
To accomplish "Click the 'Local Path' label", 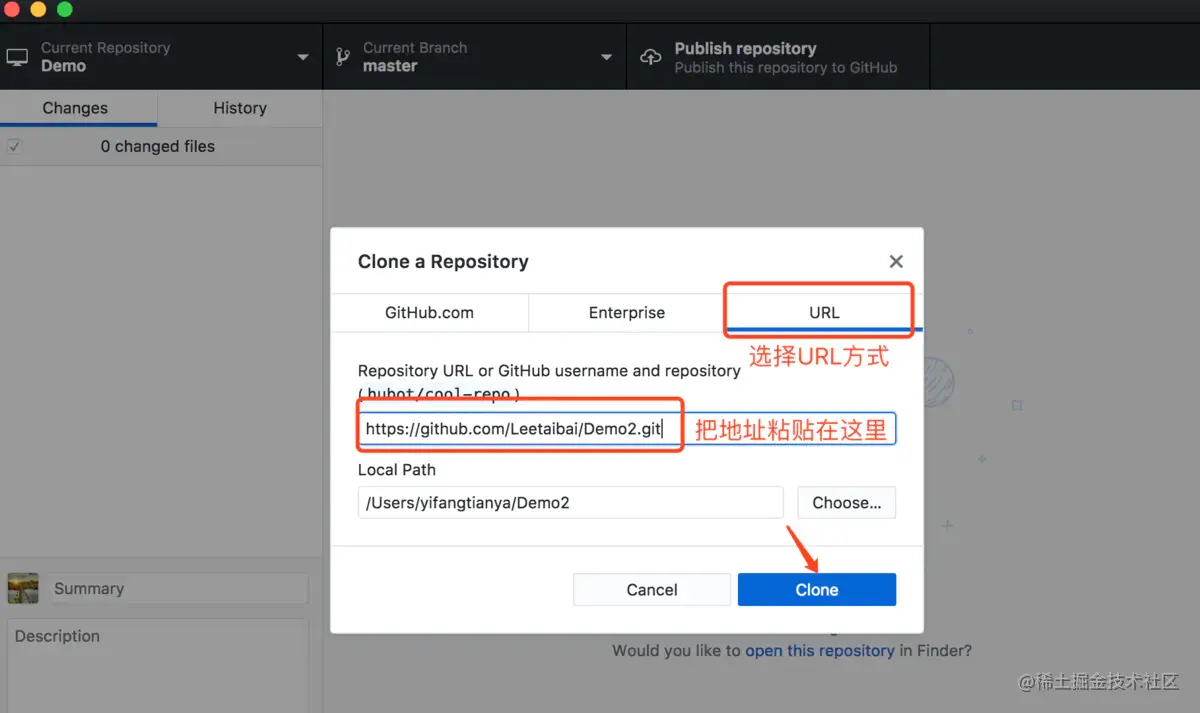I will (x=397, y=469).
